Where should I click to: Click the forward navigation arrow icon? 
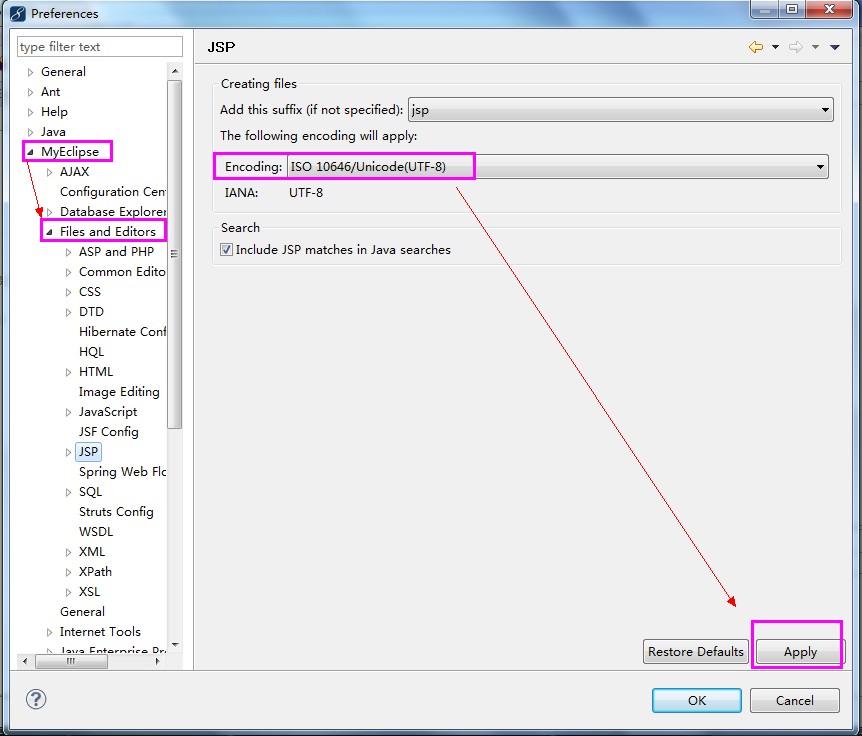tap(795, 47)
